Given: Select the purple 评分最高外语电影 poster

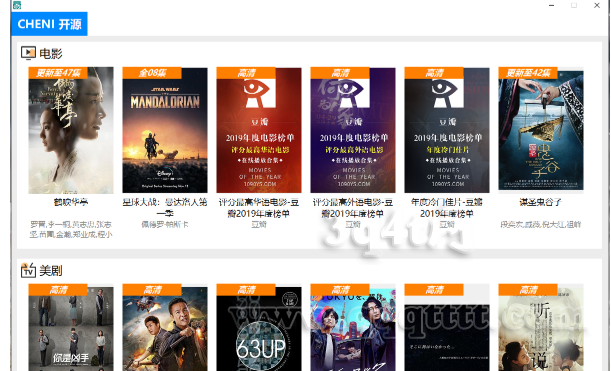Looking at the screenshot, I should (353, 130).
